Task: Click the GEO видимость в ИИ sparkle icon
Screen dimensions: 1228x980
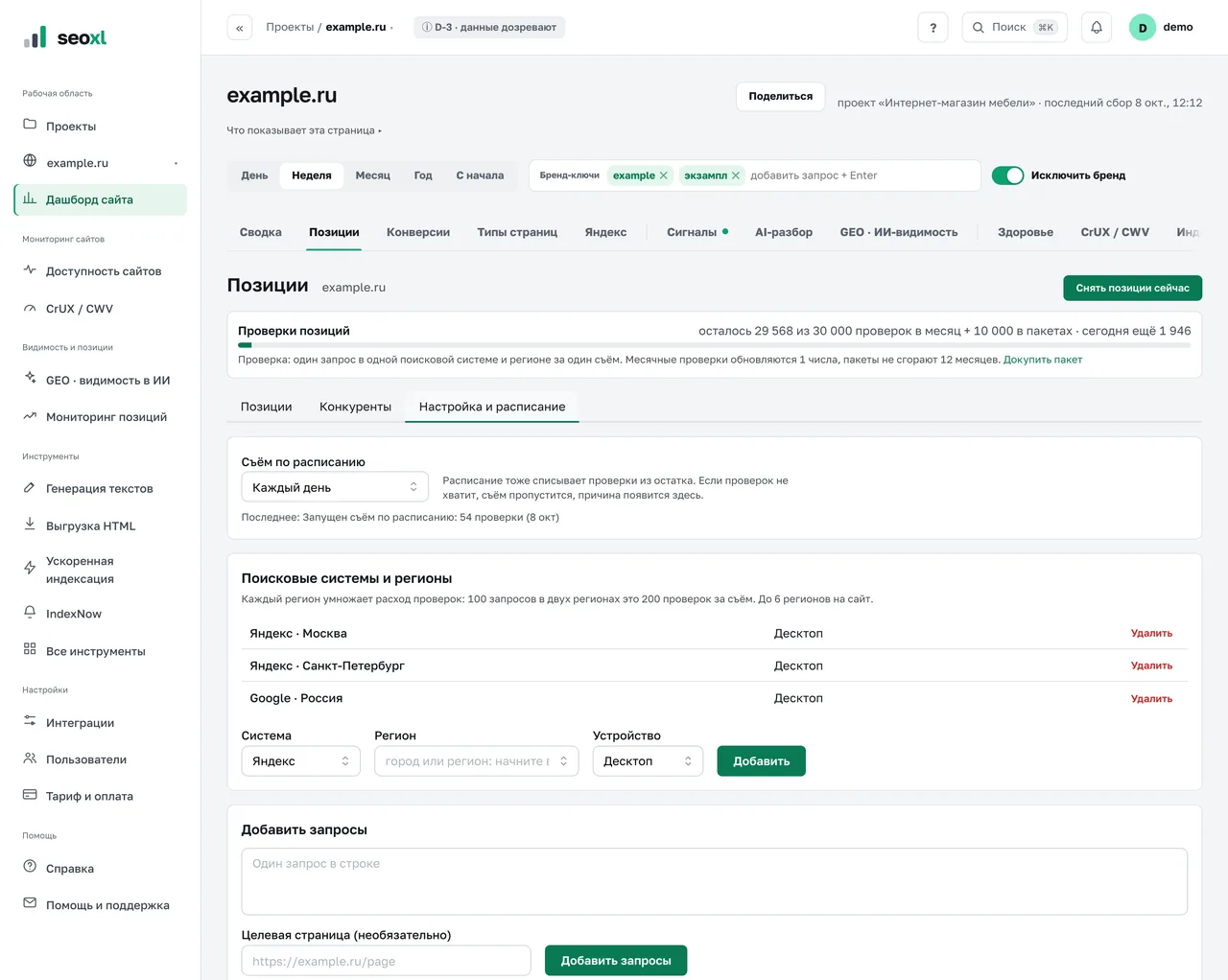Action: click(30, 379)
